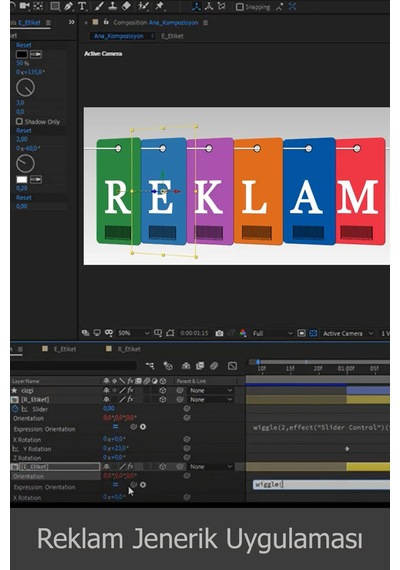Click the timeline layer search field
This screenshot has height=570, width=400.
[x=73, y=366]
